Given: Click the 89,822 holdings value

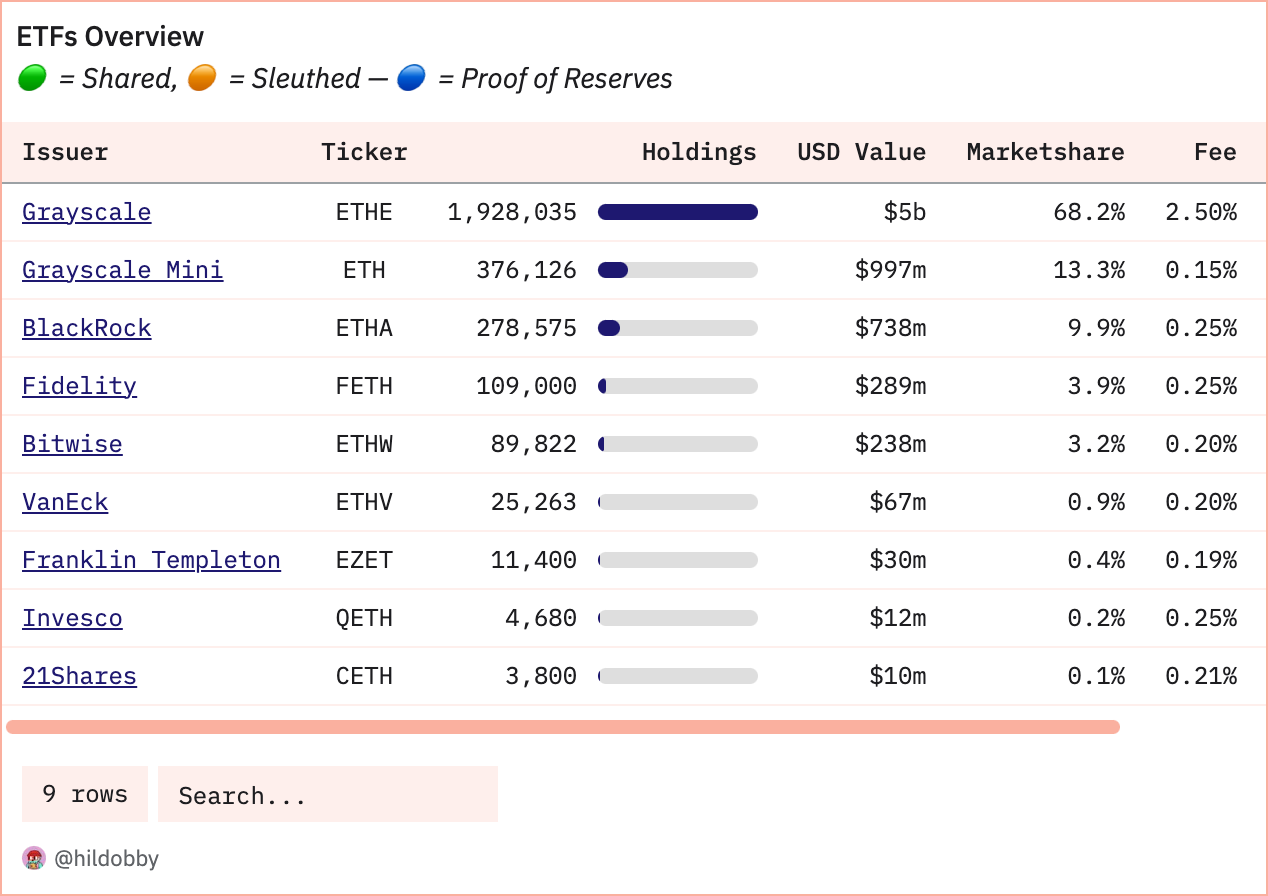Looking at the screenshot, I should click(534, 444).
